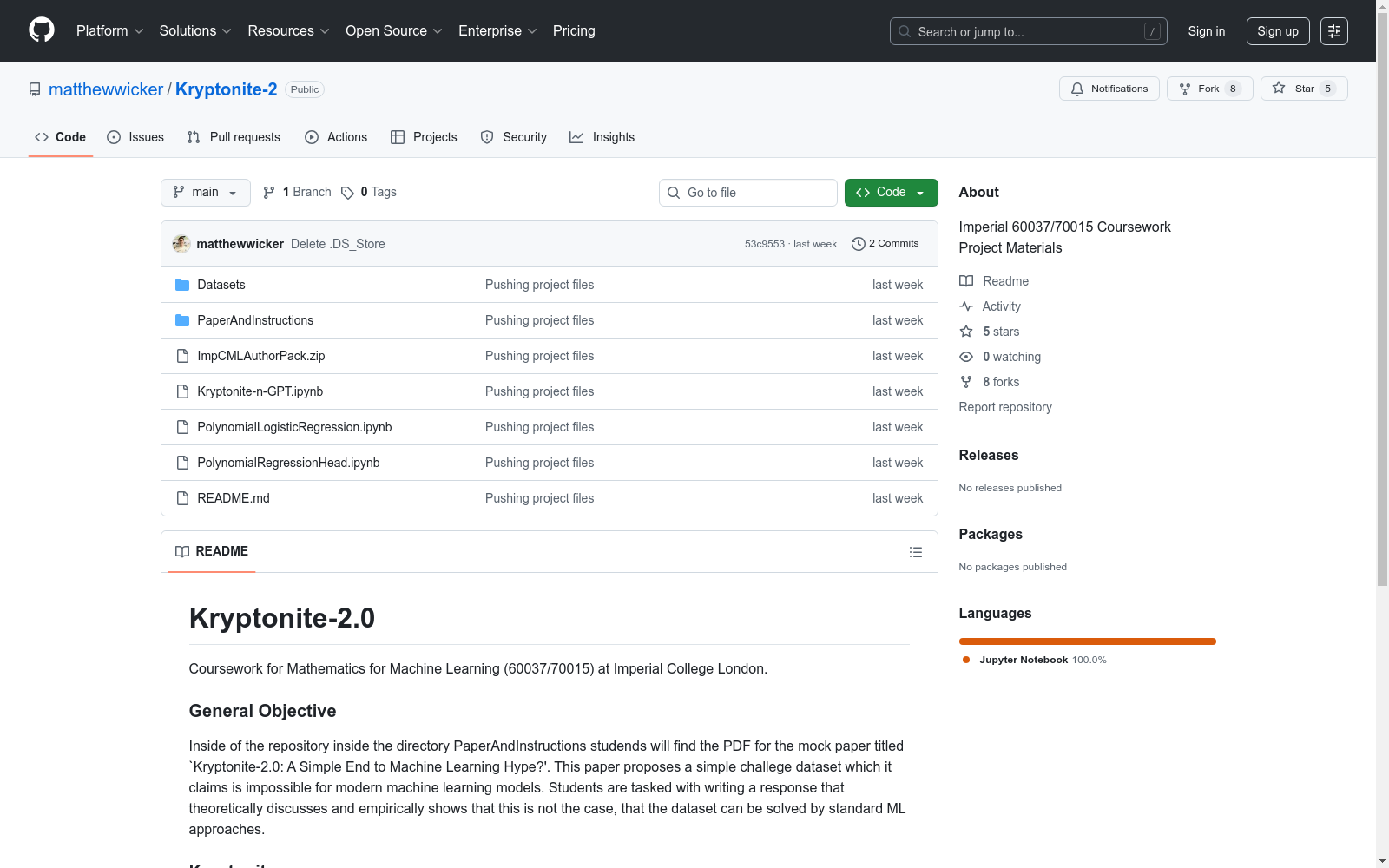Click the Search or jump to field

tap(1029, 31)
